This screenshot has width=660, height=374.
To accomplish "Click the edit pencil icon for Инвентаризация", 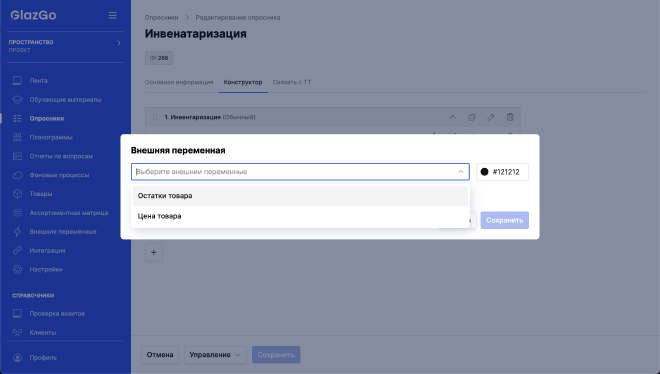I will [x=491, y=117].
